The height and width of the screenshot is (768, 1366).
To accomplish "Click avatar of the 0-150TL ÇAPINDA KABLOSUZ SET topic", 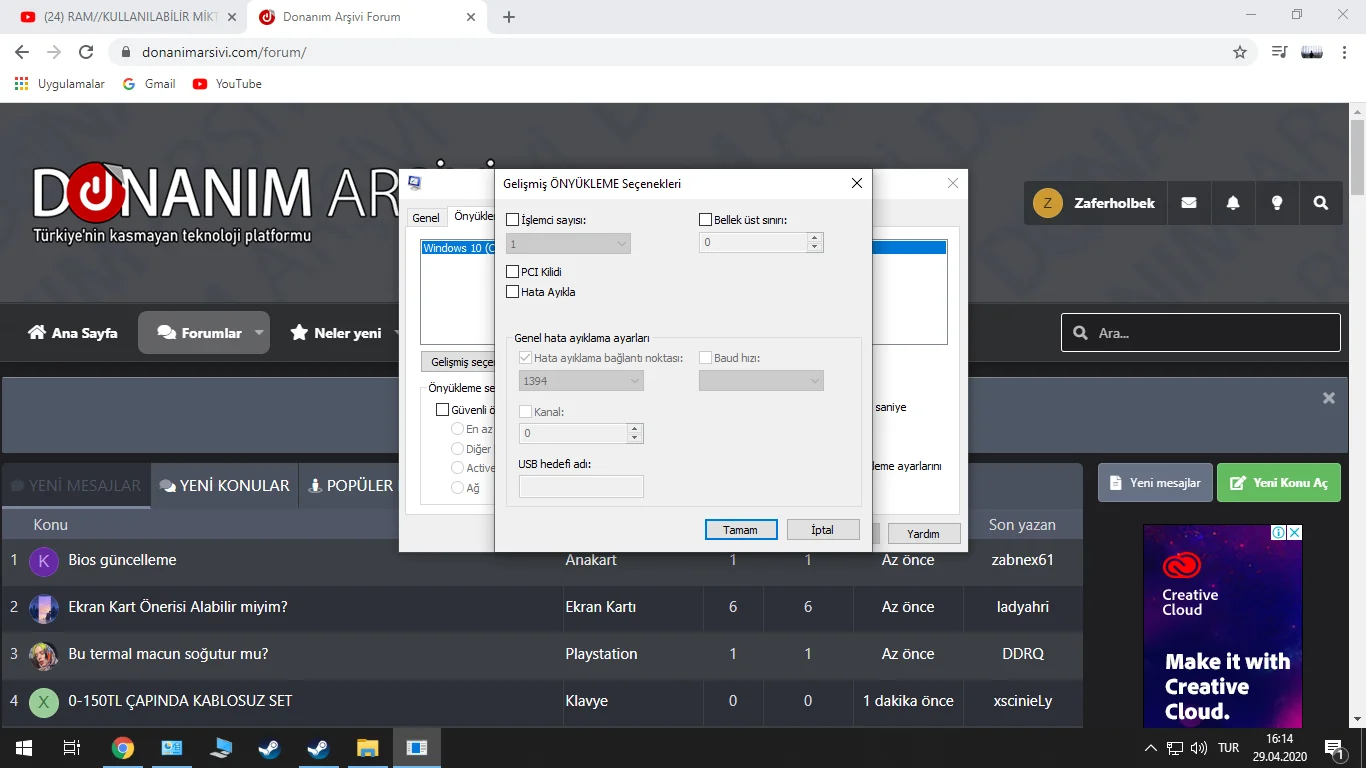I will (x=44, y=702).
